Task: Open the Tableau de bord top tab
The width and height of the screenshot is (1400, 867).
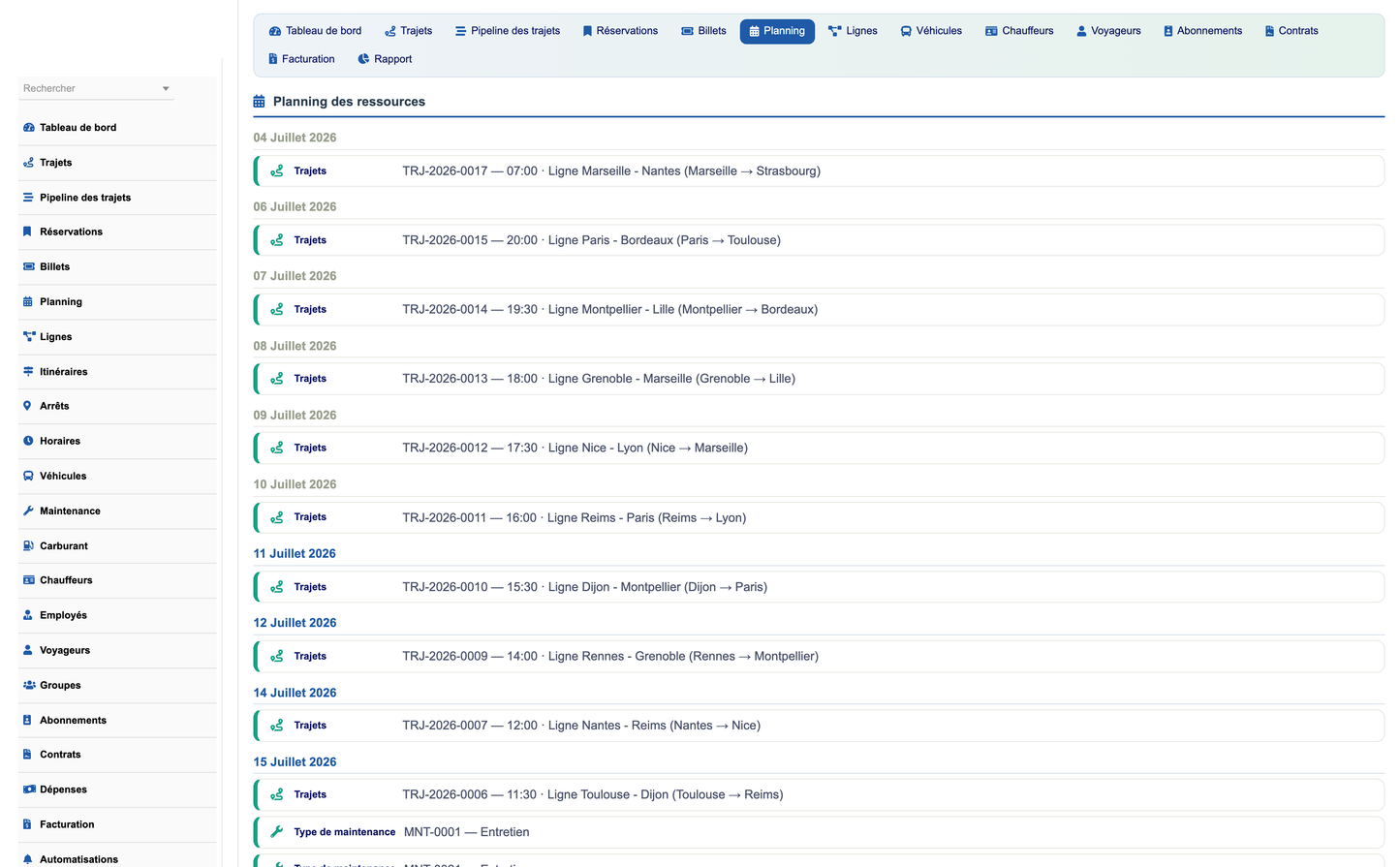Action: 316,31
